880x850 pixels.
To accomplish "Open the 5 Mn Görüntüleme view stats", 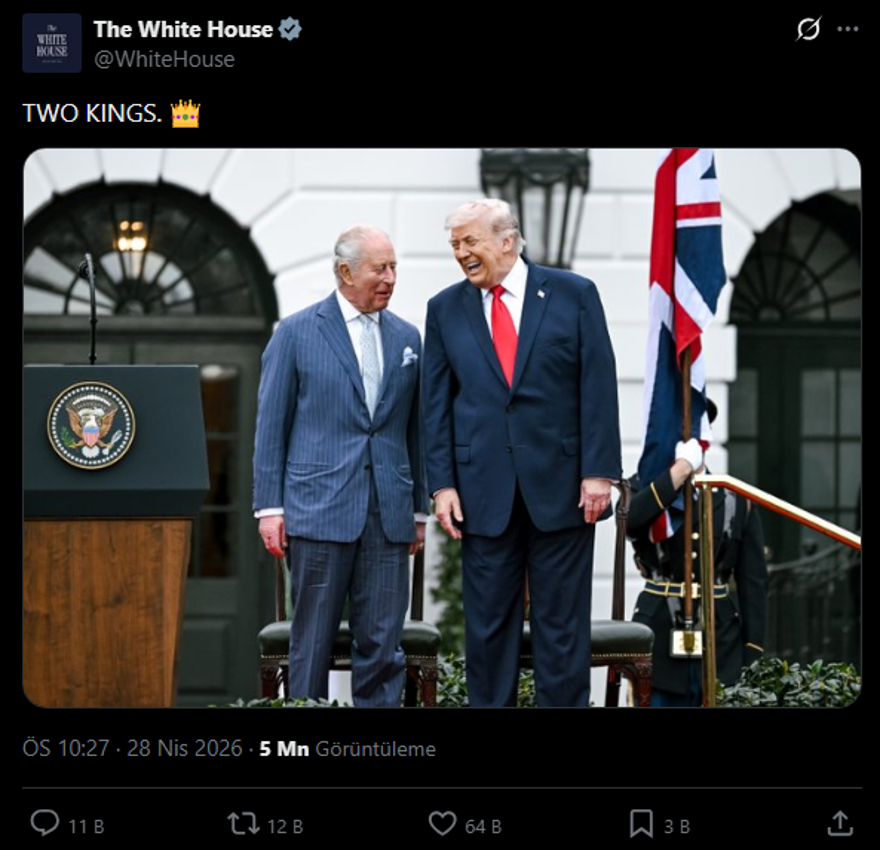I will pos(347,749).
